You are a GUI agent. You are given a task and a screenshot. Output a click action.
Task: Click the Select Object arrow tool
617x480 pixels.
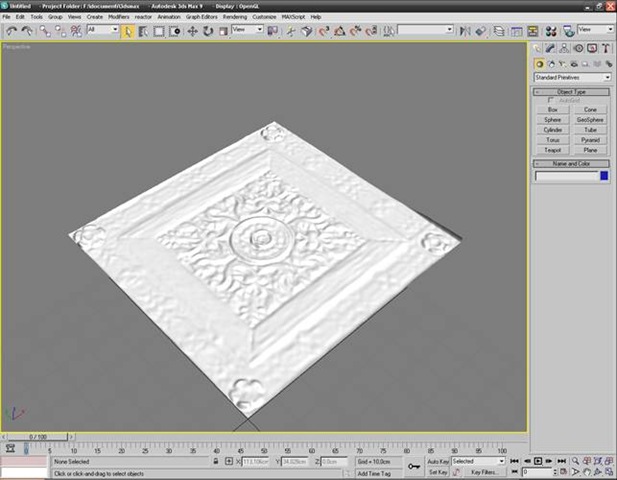128,31
